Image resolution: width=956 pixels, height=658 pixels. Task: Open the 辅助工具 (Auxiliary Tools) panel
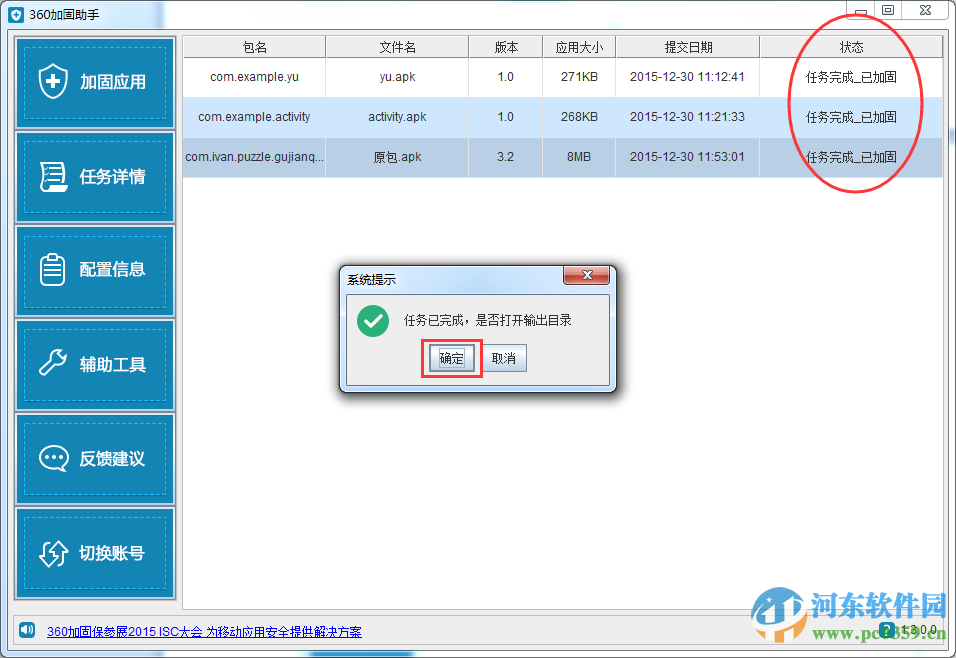(94, 364)
